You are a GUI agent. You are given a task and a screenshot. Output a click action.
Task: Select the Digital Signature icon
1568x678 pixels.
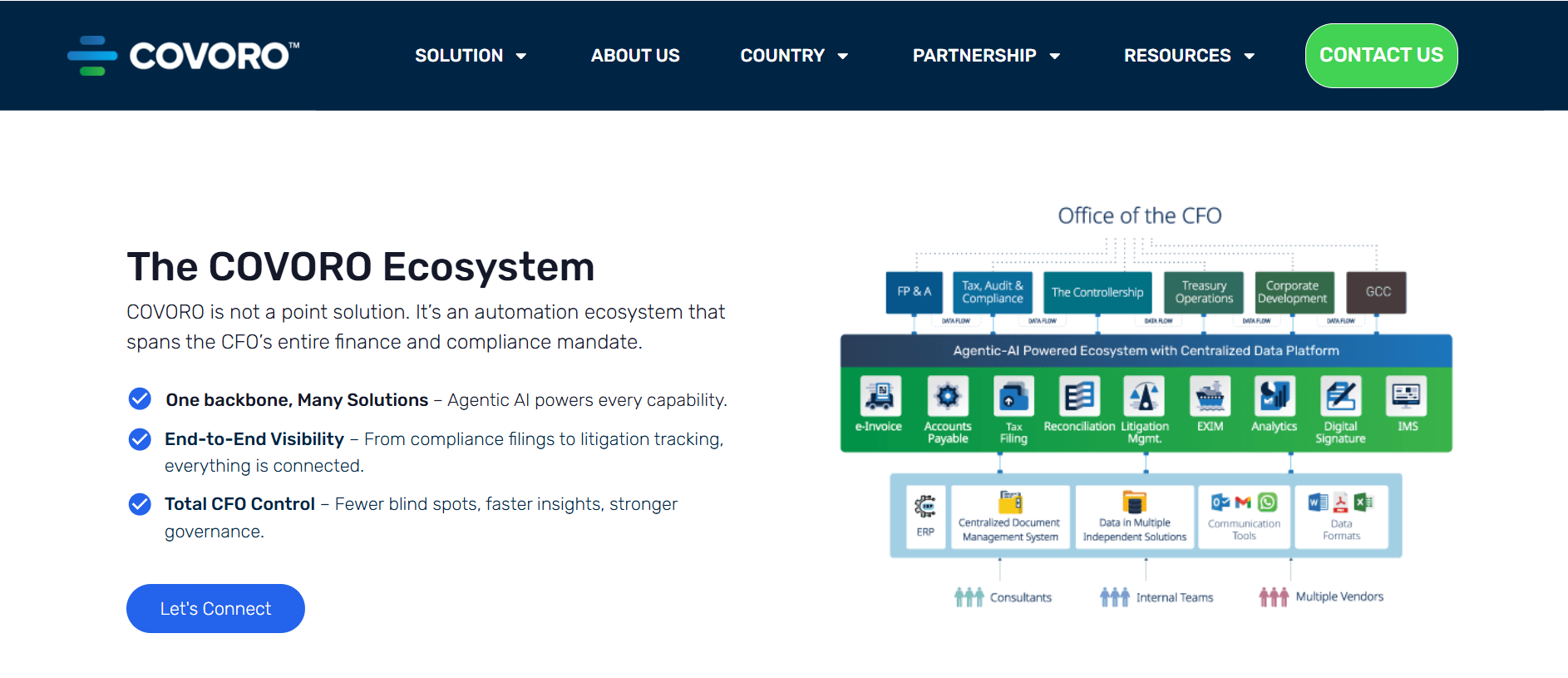[x=1340, y=395]
